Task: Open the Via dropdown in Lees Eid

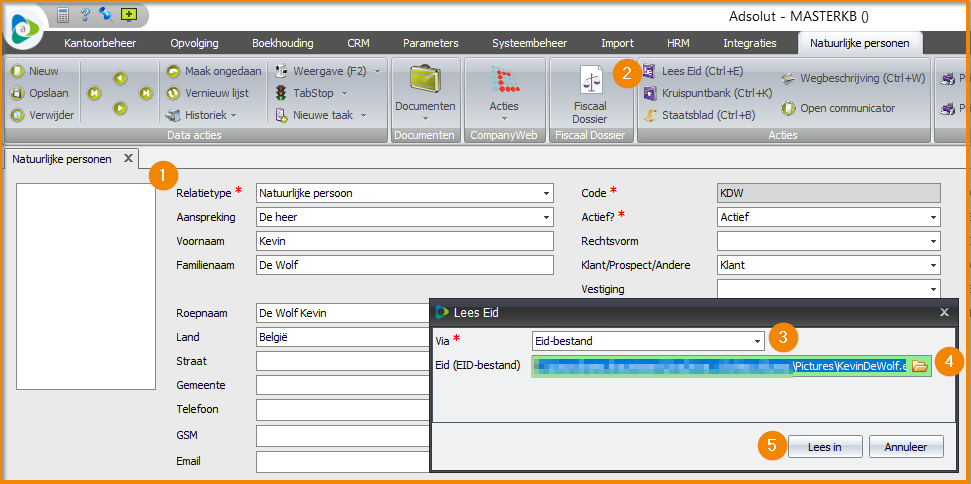Action: 757,341
